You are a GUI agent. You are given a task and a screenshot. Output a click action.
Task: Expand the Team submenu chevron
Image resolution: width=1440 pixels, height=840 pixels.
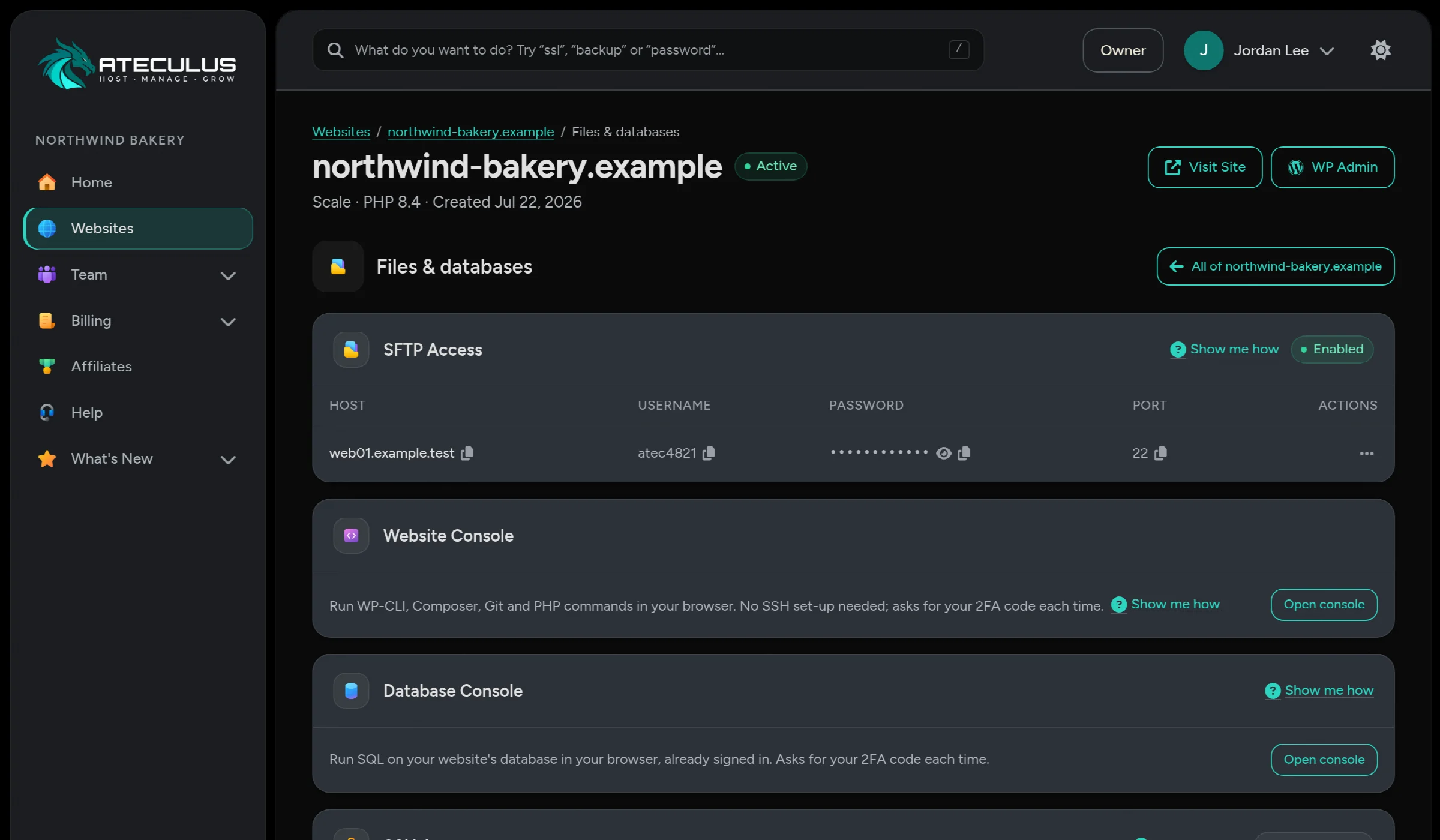click(228, 275)
